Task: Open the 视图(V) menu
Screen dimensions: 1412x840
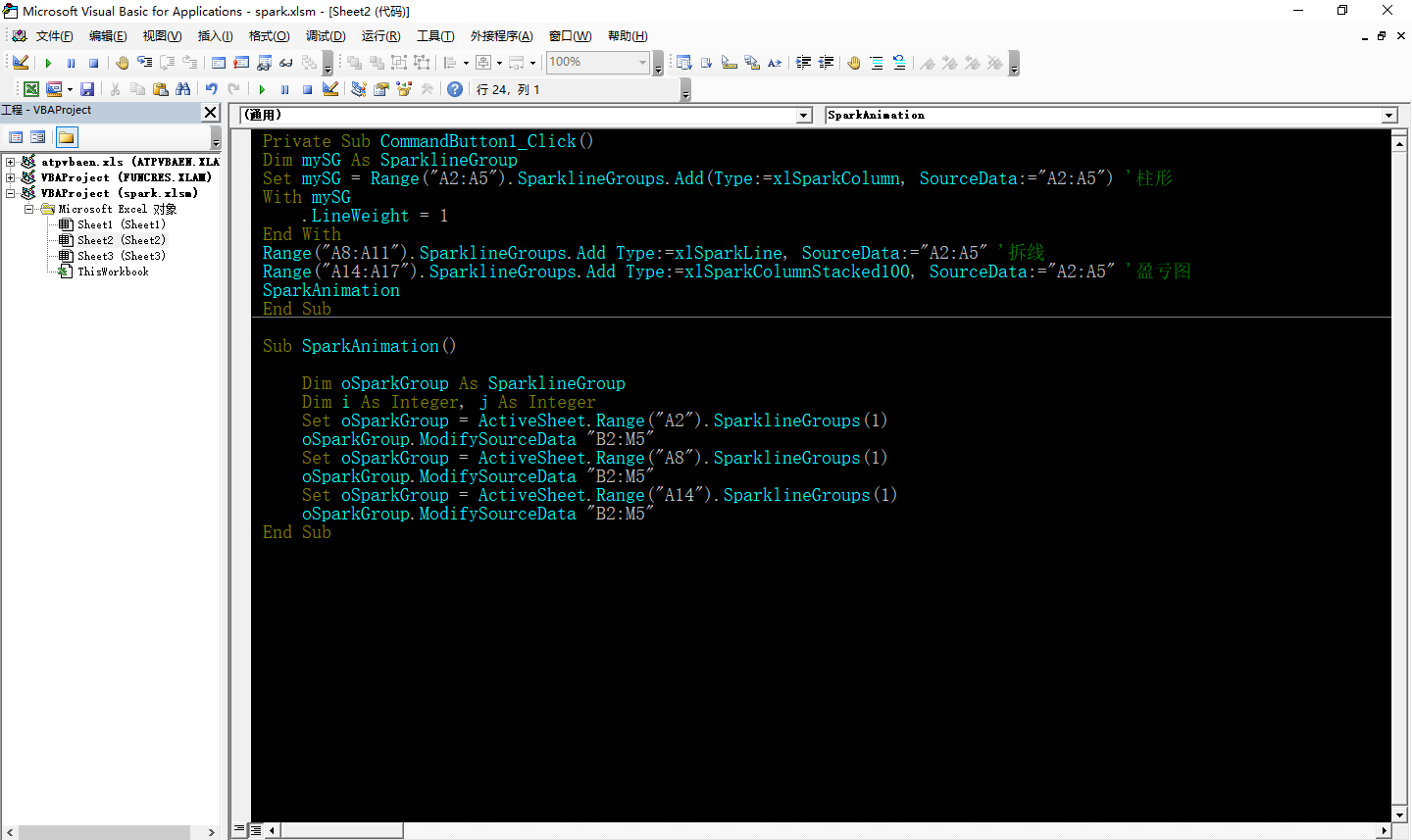Action: [162, 36]
